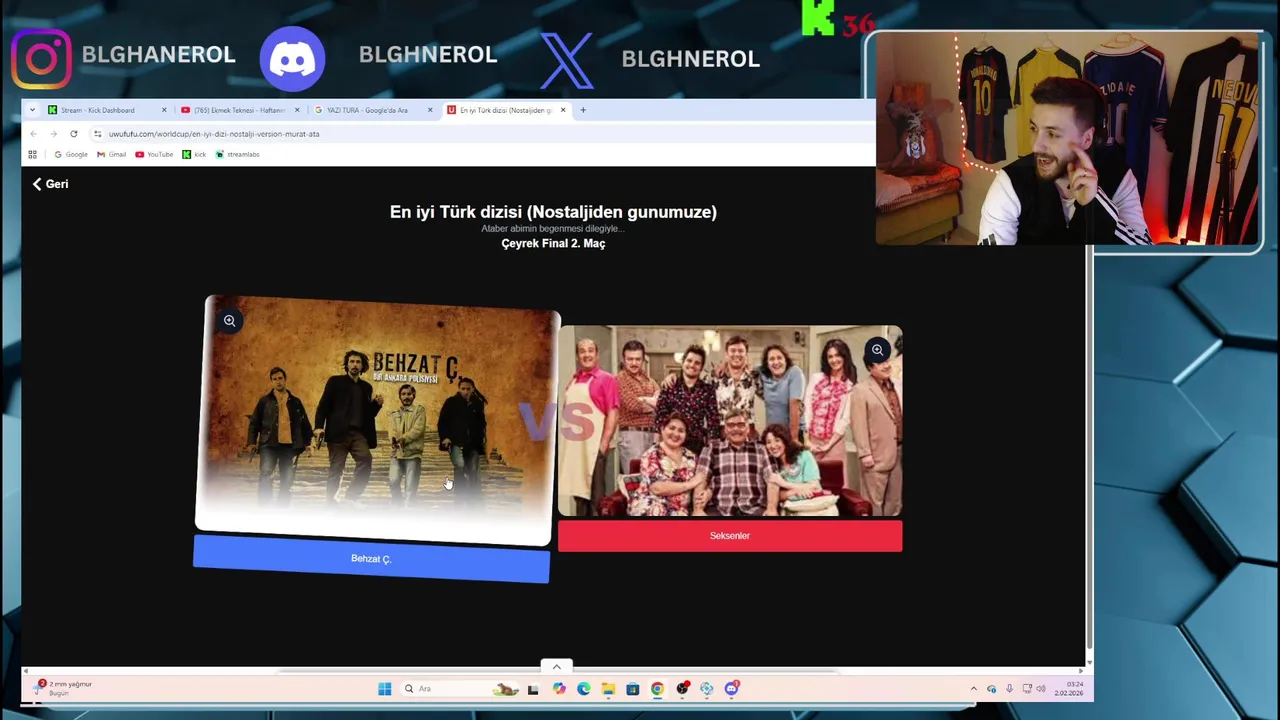Open Microsoft Store from the taskbar
The image size is (1280, 720).
tap(633, 688)
